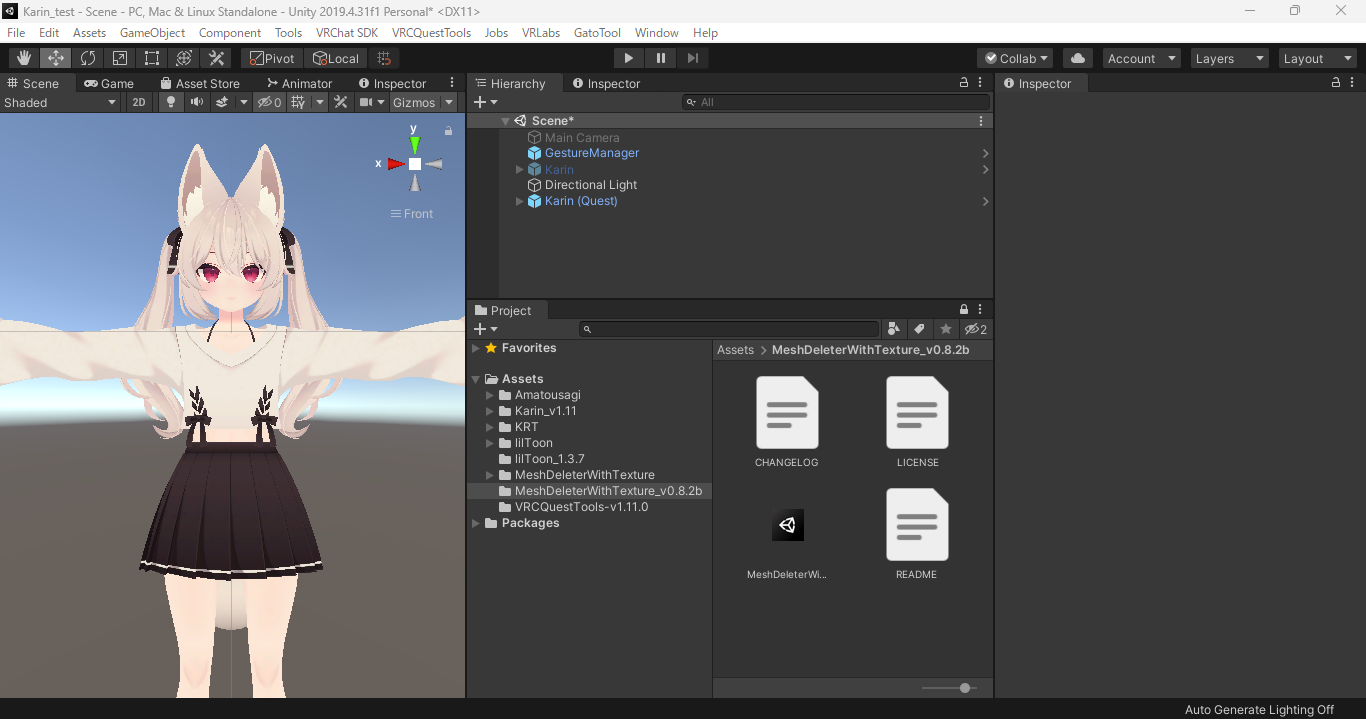Image resolution: width=1366 pixels, height=719 pixels.
Task: Lock the Hierarchy panel
Action: click(x=964, y=83)
